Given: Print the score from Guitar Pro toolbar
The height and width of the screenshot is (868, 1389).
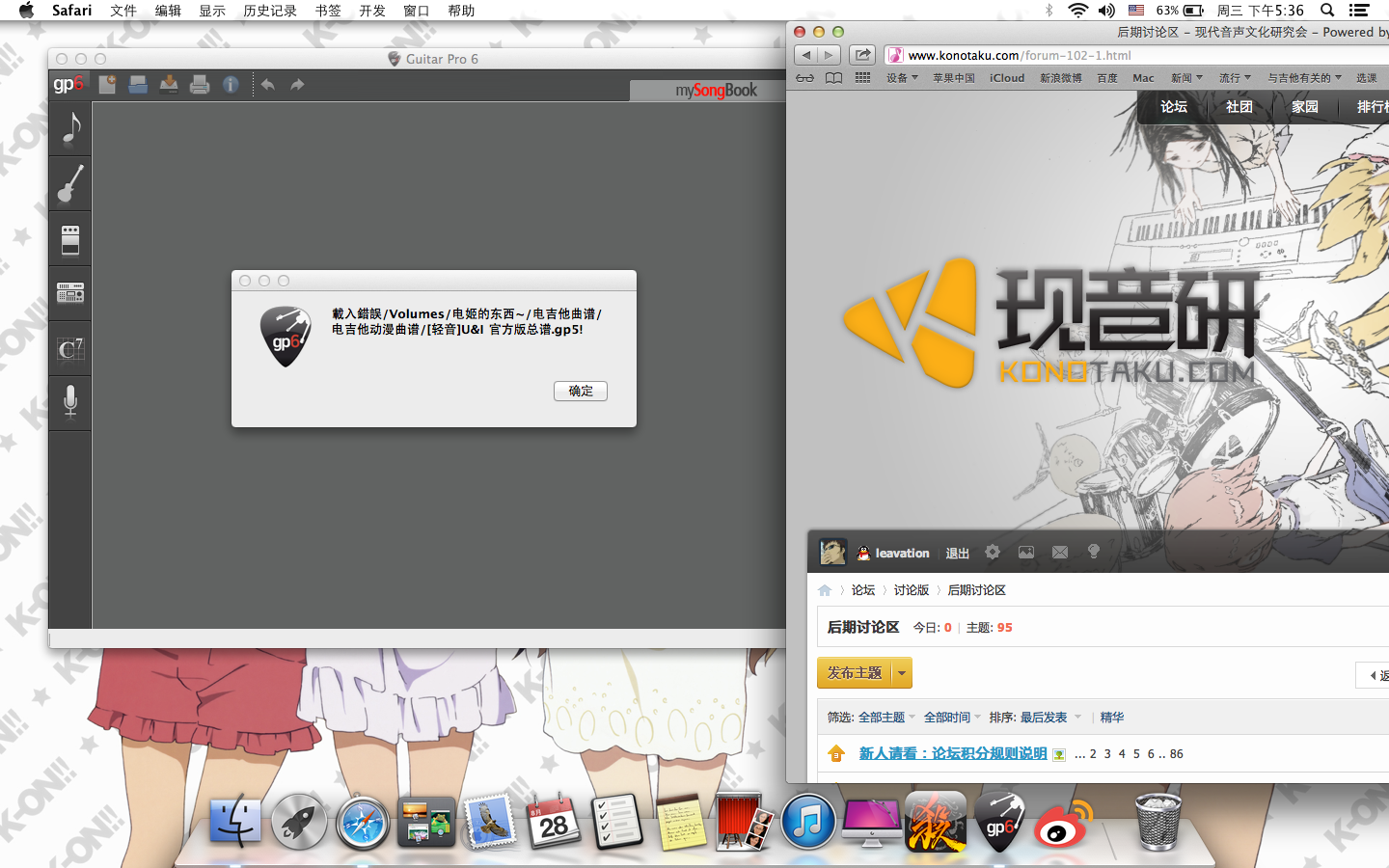Looking at the screenshot, I should [200, 85].
